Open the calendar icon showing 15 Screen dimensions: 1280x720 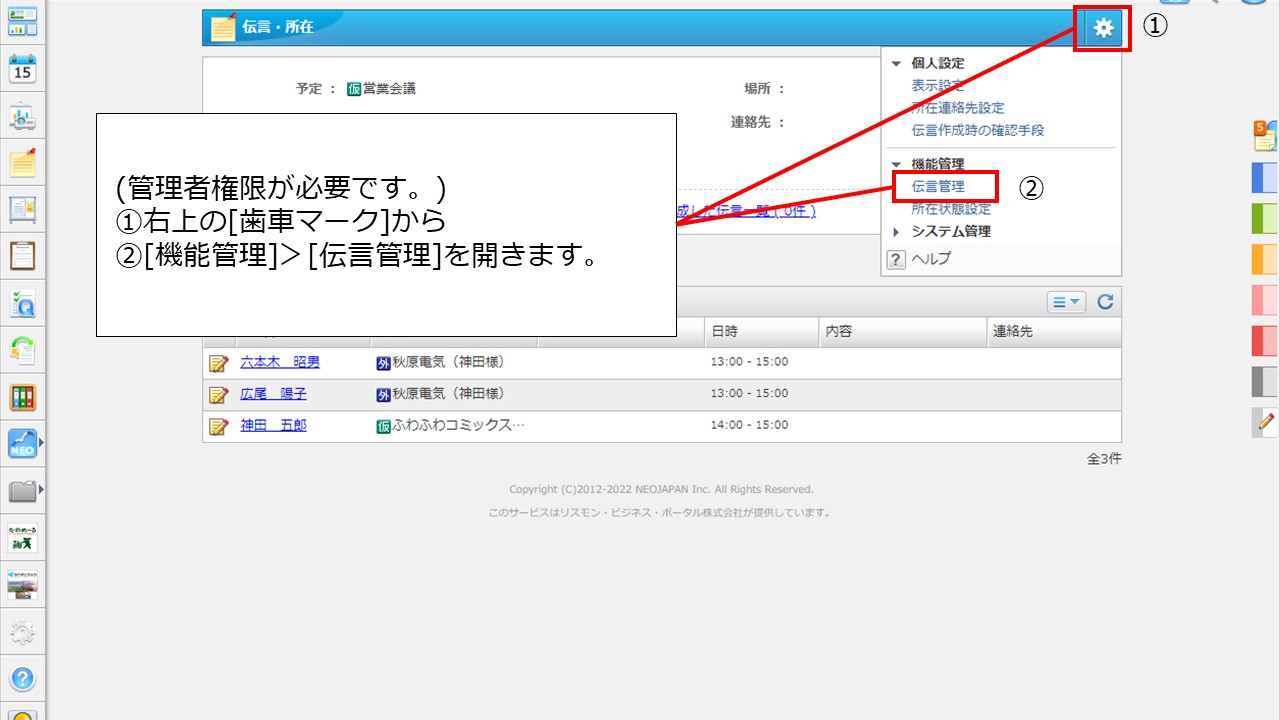[22, 68]
